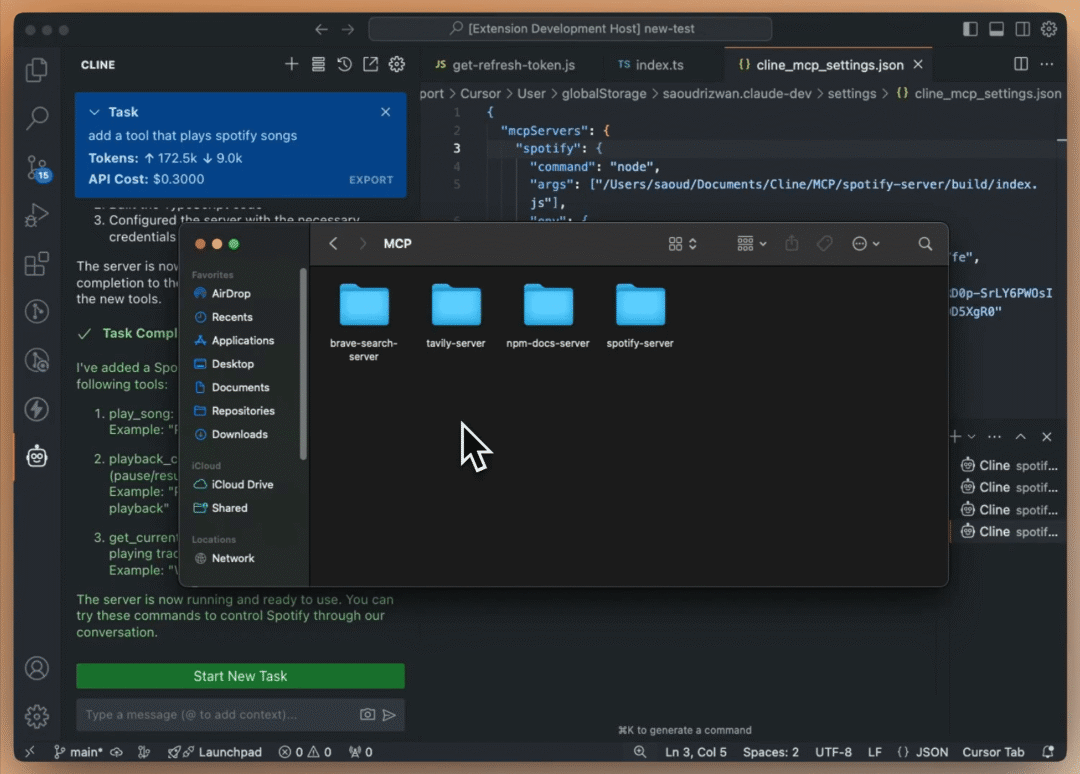Start a new Cline task with plus icon
Image resolution: width=1080 pixels, height=774 pixels.
click(291, 64)
